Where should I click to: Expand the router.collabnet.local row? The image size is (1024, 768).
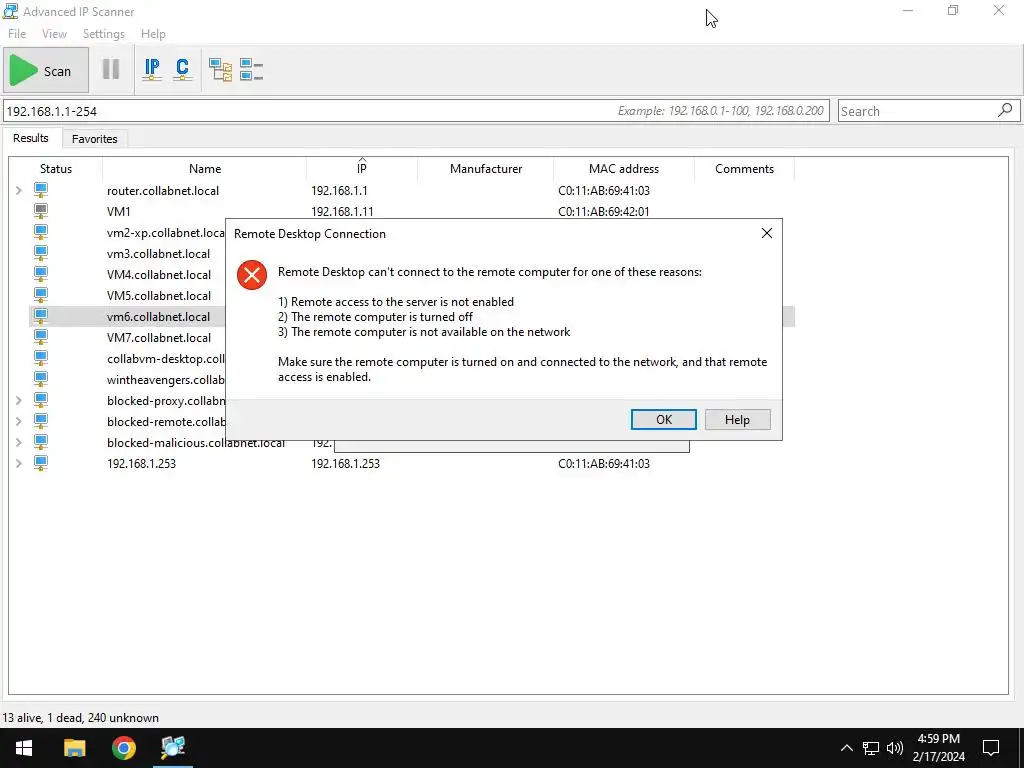point(19,191)
